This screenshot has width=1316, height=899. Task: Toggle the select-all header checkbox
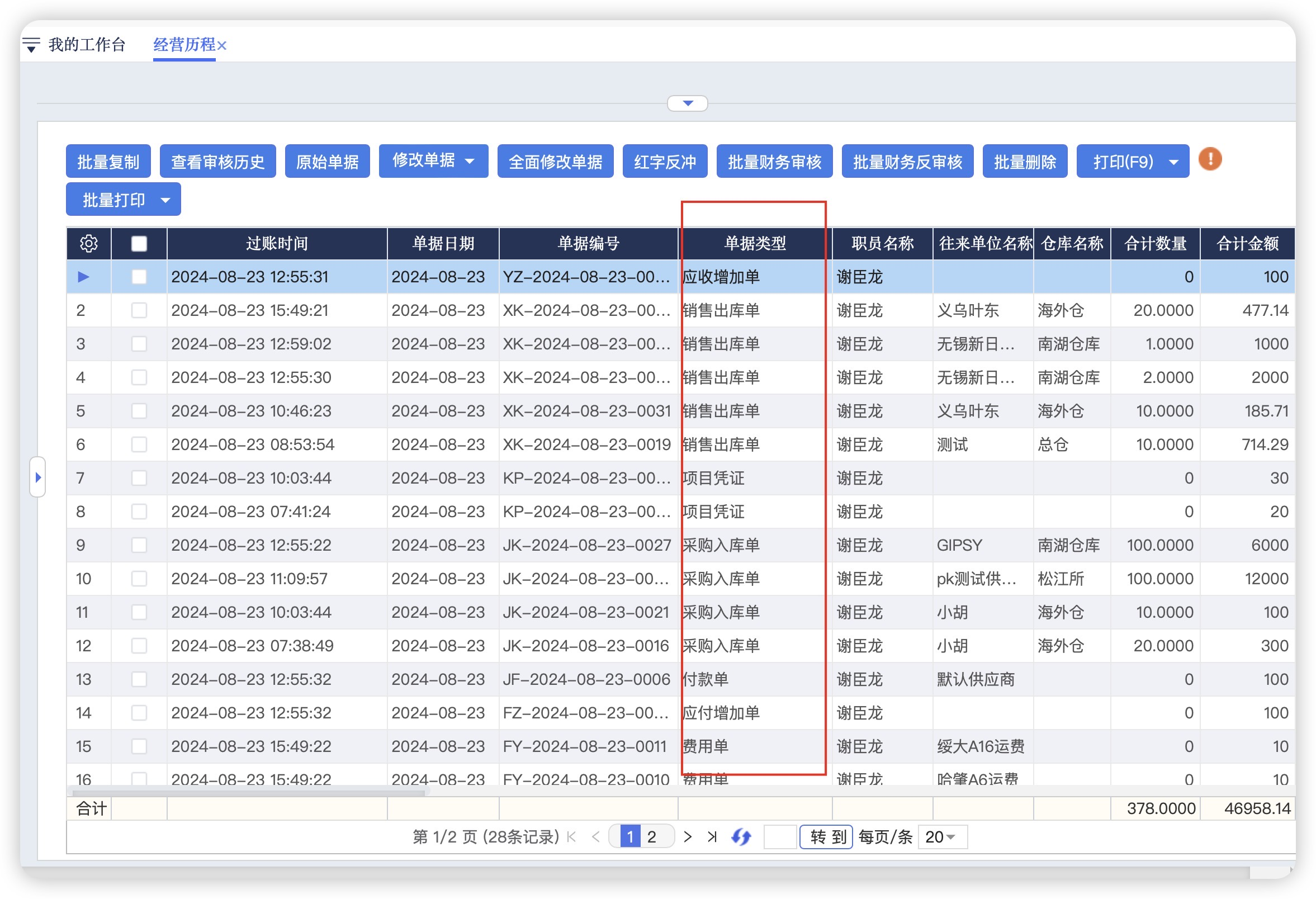(x=139, y=243)
